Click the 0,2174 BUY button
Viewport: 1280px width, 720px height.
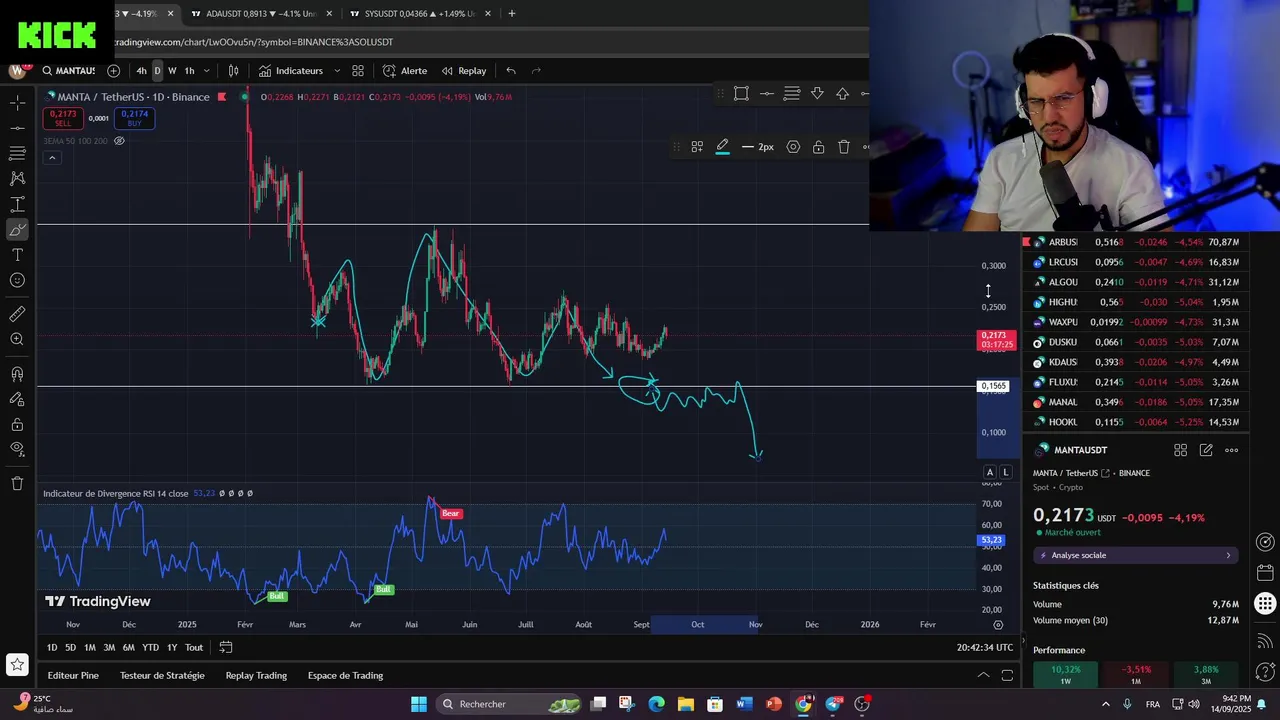pos(134,118)
